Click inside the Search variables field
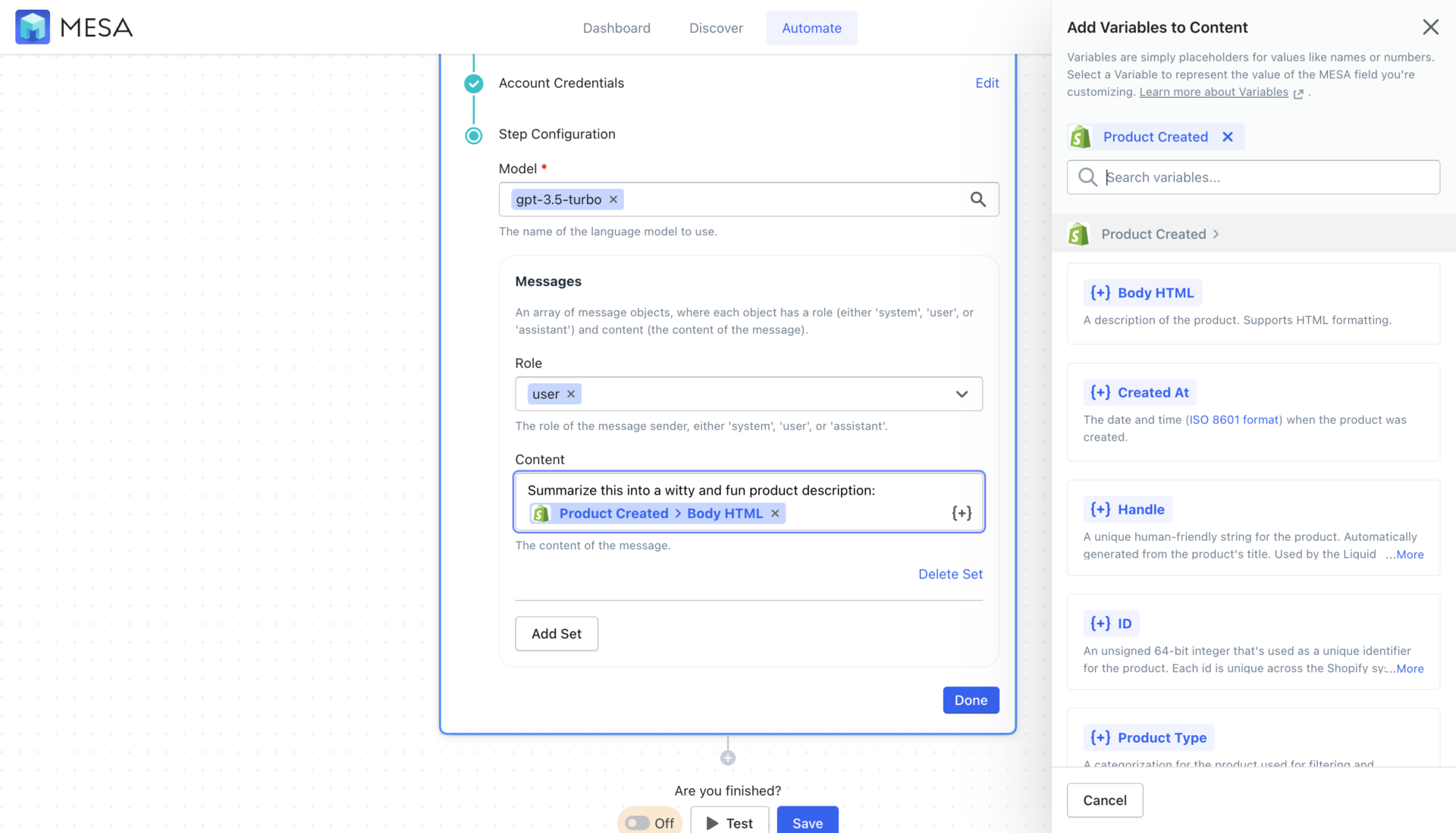This screenshot has height=833, width=1456. tap(1251, 177)
